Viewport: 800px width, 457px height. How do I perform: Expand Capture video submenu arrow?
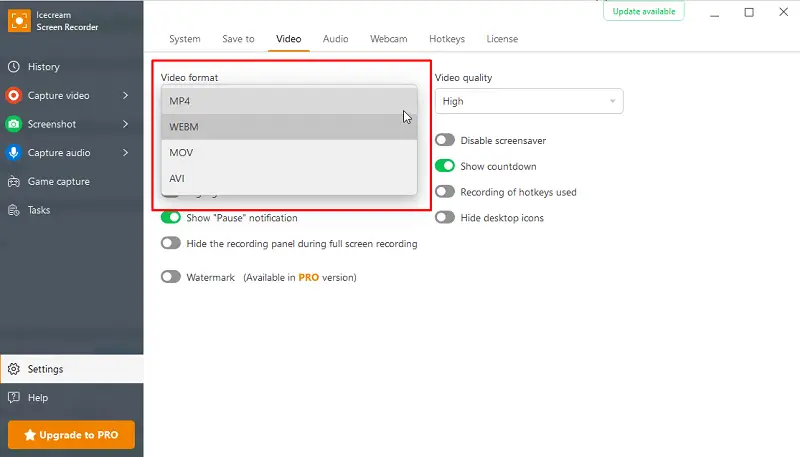(x=126, y=95)
